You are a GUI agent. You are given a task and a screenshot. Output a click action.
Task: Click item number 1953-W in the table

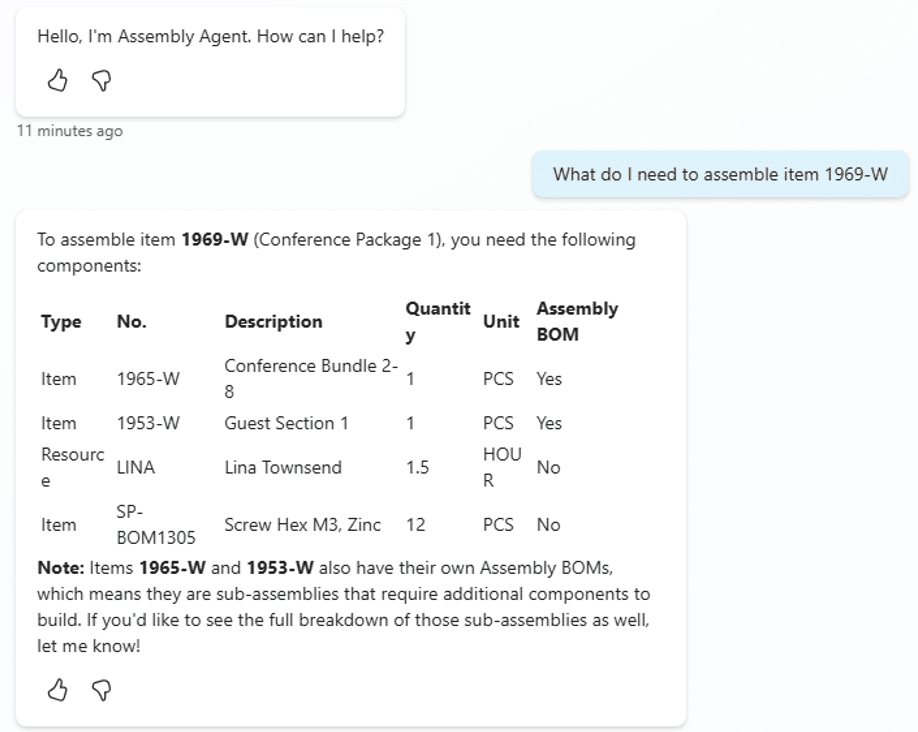tap(148, 423)
